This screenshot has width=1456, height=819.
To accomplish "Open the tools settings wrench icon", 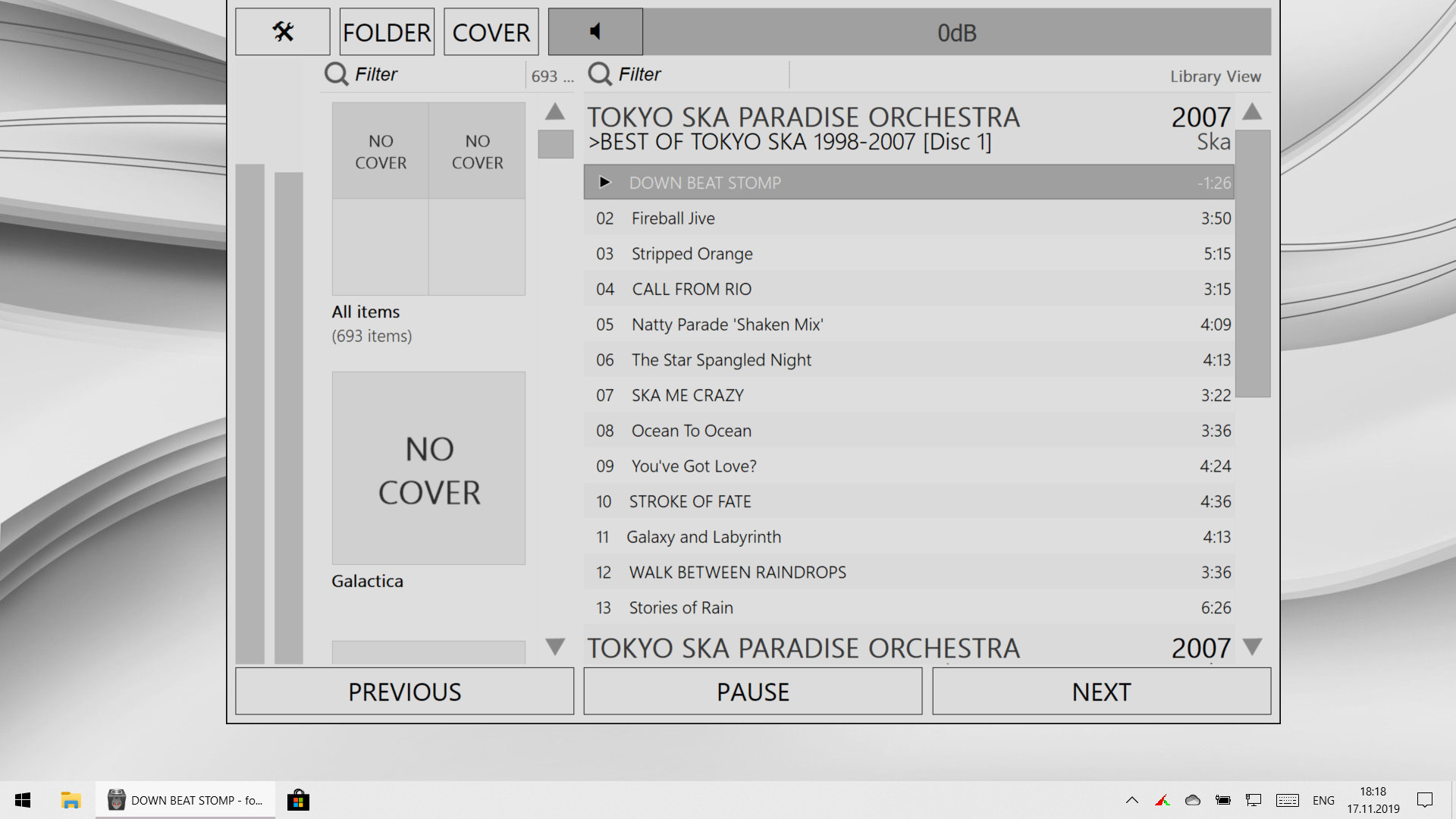I will 282,32.
